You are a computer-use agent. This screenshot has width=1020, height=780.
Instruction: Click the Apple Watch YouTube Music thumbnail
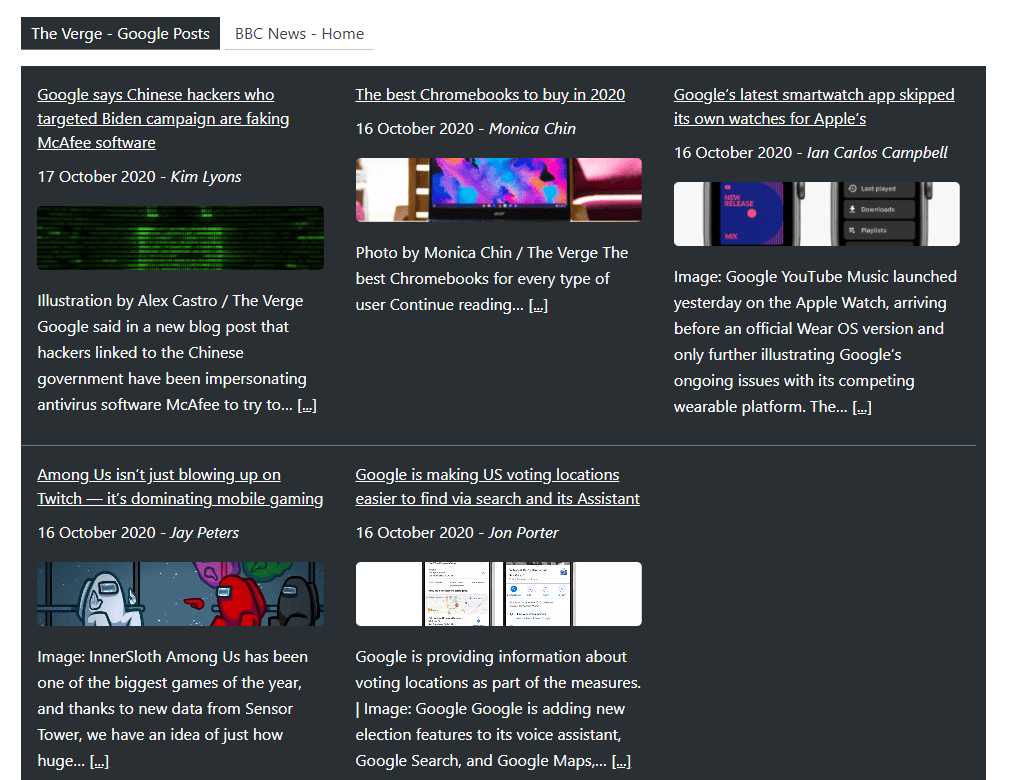tap(816, 214)
